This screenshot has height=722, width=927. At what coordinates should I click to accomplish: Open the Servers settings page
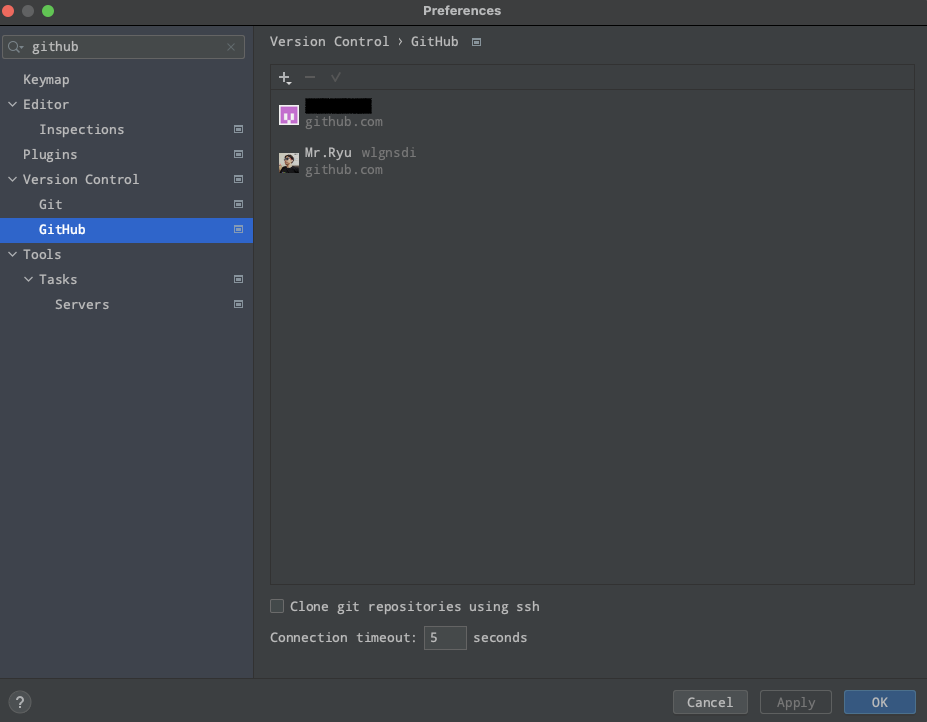127,304
